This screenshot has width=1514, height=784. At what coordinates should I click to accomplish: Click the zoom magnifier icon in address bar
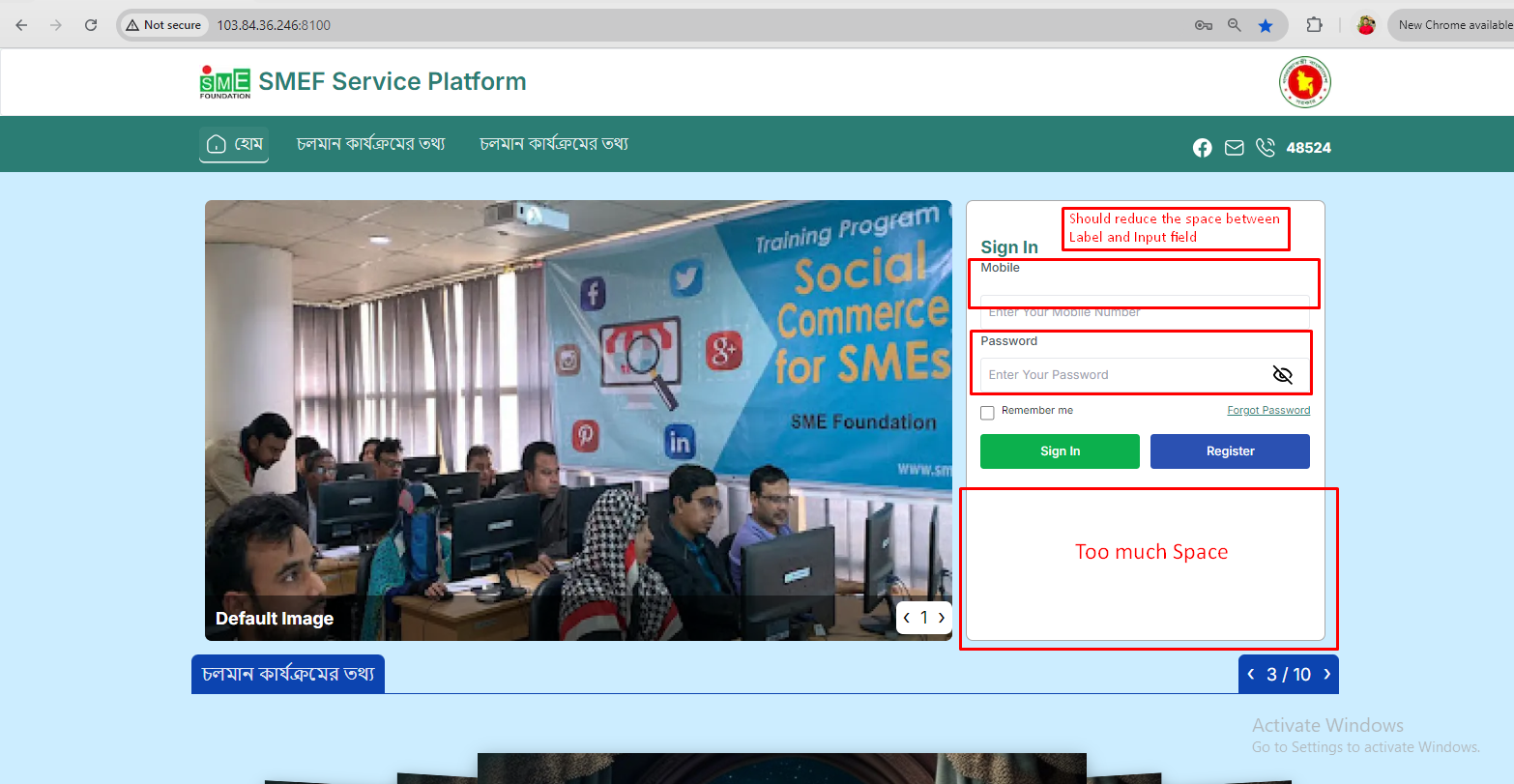1235,25
